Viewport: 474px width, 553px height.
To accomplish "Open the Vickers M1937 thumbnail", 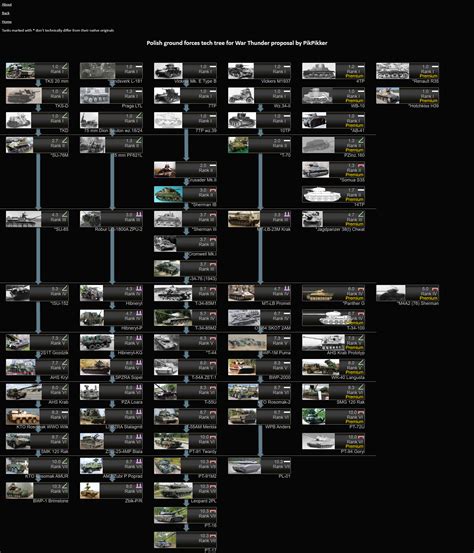I will pyautogui.click(x=241, y=71).
